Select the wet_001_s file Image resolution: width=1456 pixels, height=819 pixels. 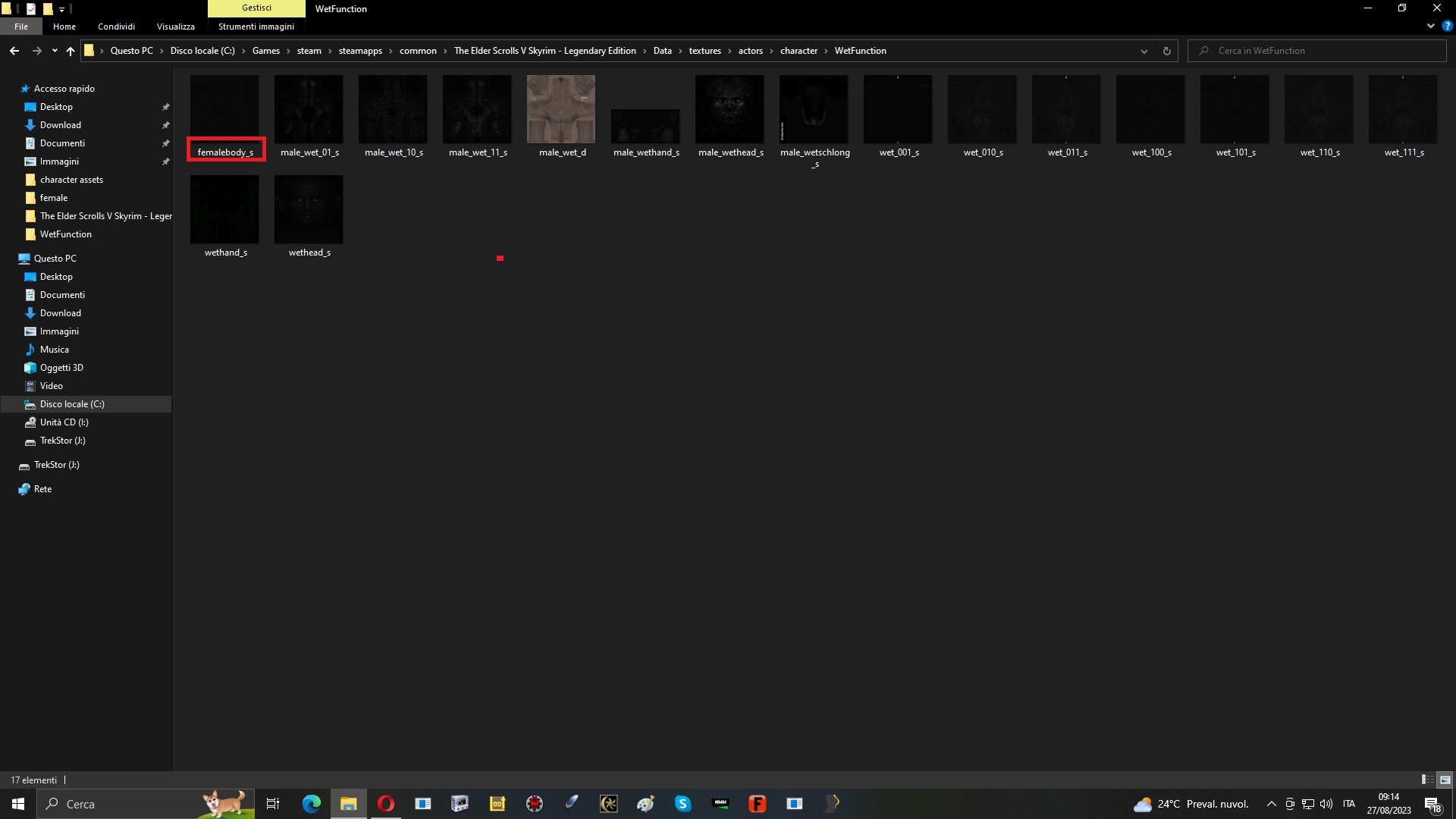coord(898,118)
